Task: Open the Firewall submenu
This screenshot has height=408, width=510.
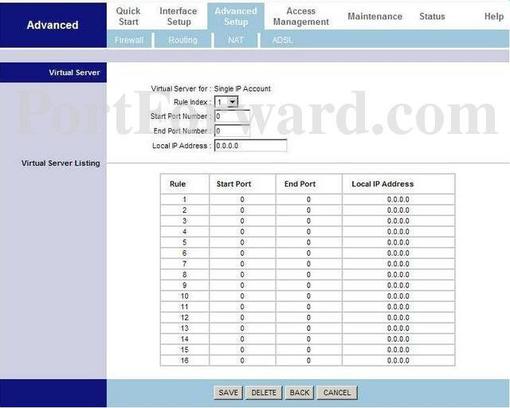Action: 129,40
